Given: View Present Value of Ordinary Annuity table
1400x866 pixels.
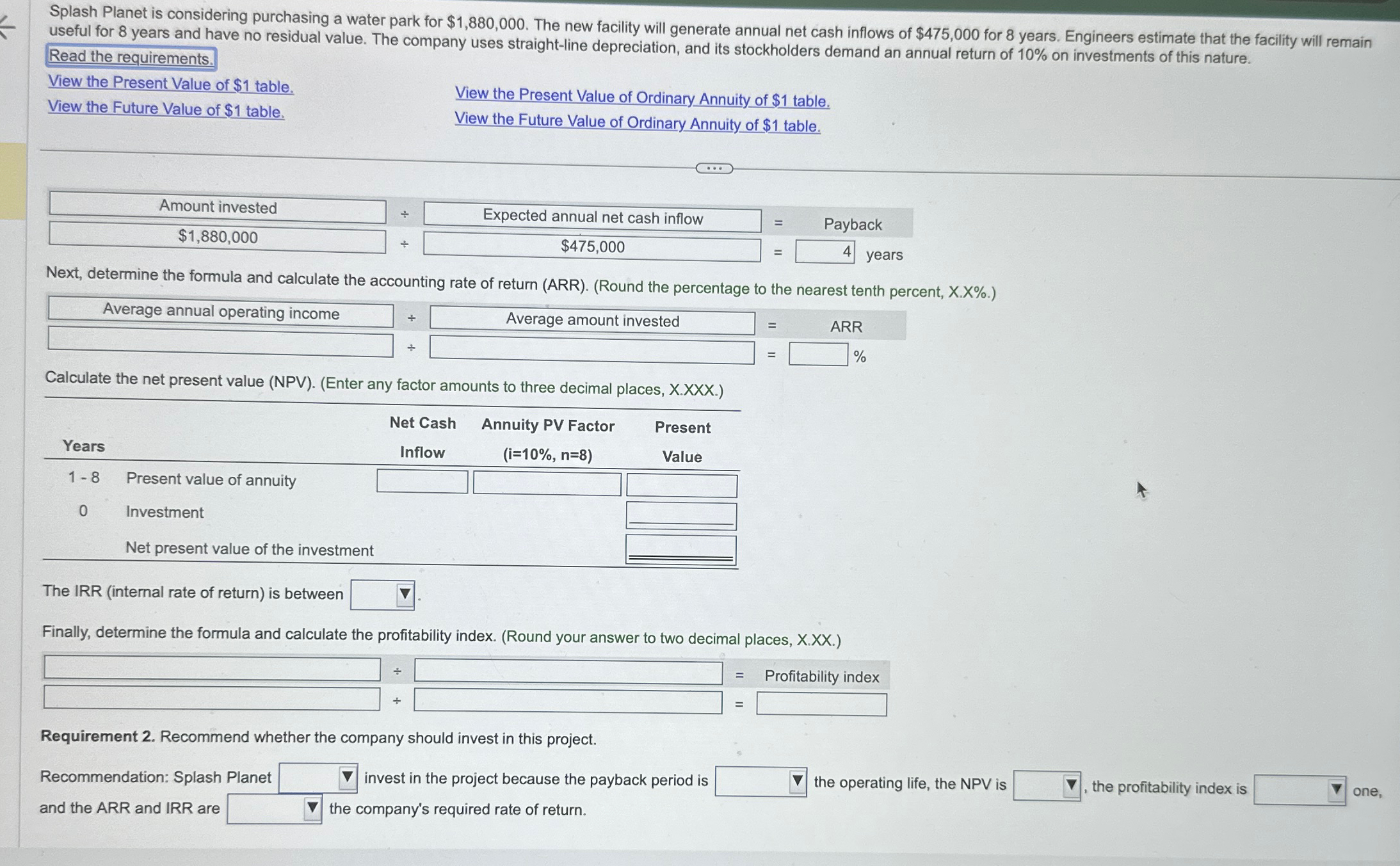Looking at the screenshot, I should (641, 98).
